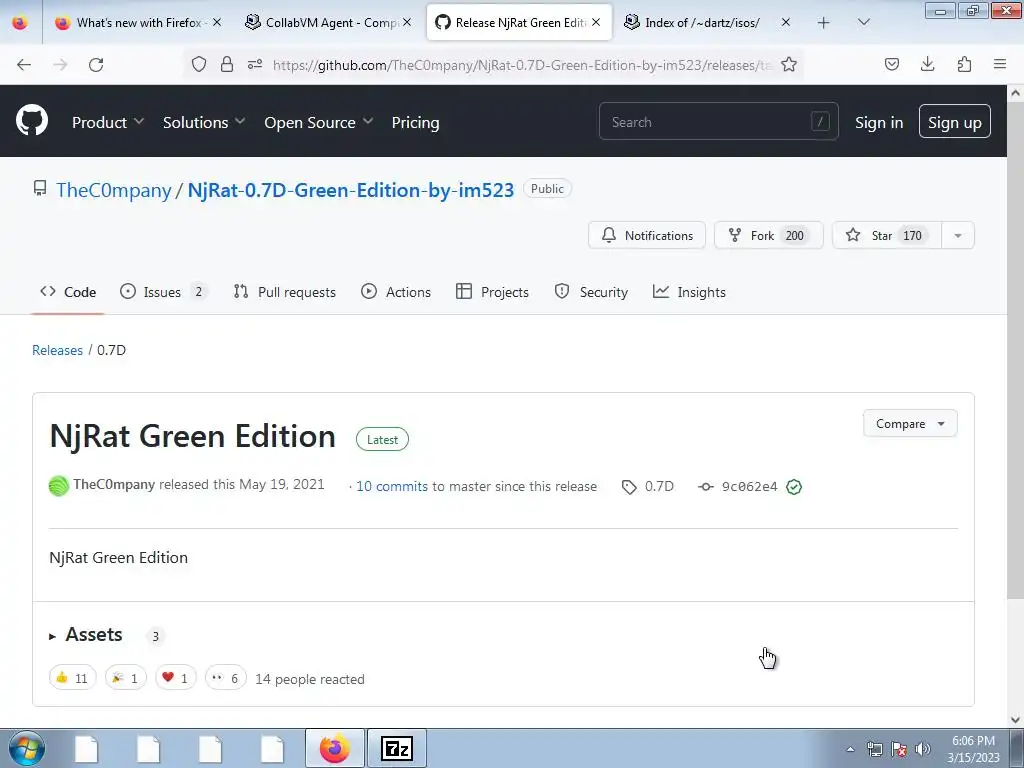Click the Notifications button
The width and height of the screenshot is (1024, 768).
[647, 235]
